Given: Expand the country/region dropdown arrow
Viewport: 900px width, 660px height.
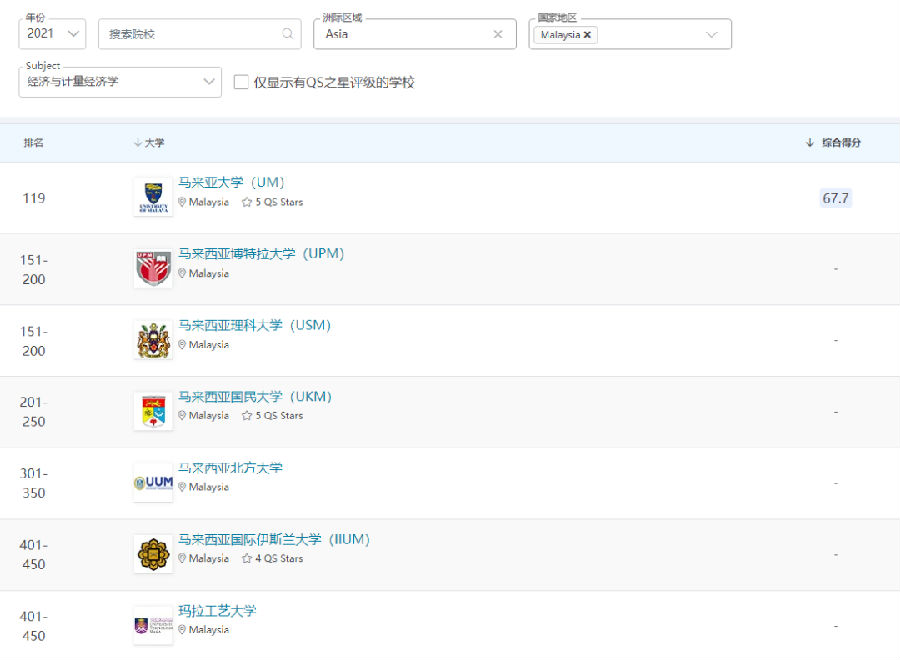Looking at the screenshot, I should coord(712,35).
